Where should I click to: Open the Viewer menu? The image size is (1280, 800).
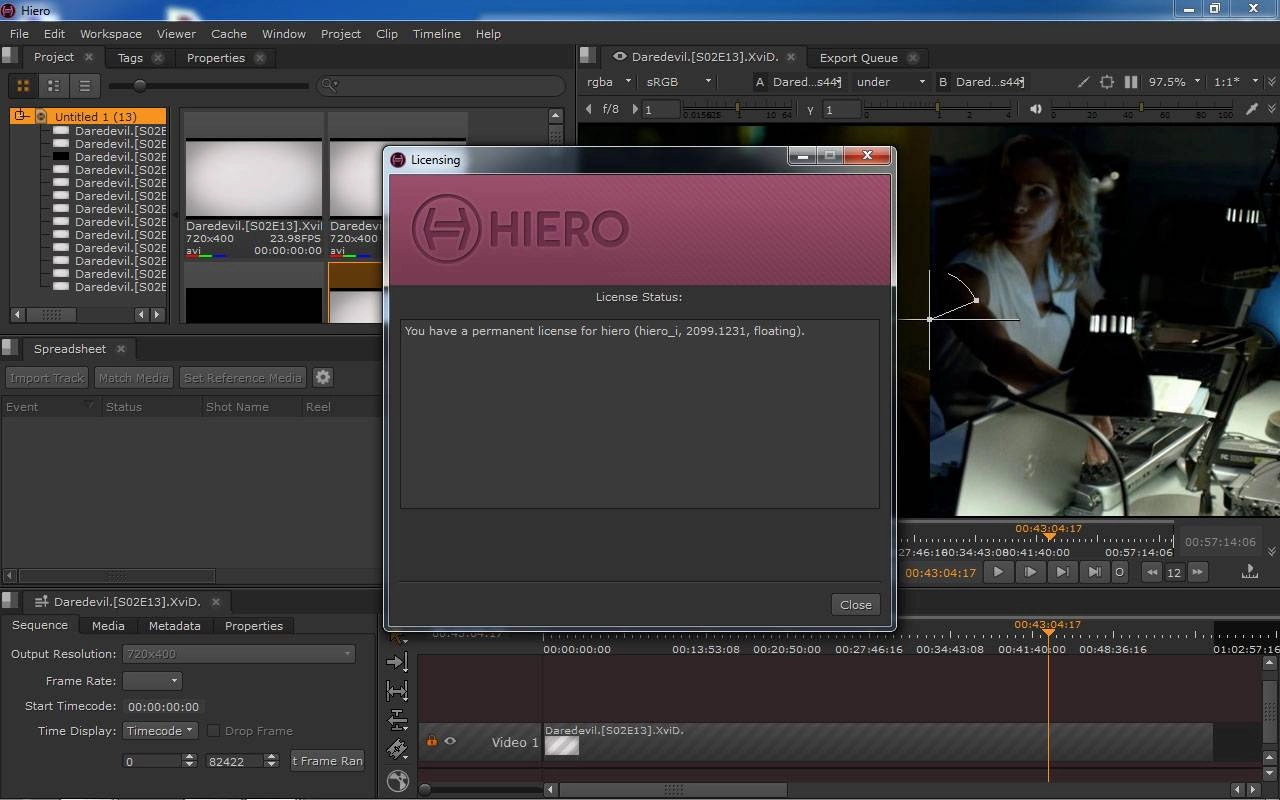pyautogui.click(x=176, y=34)
